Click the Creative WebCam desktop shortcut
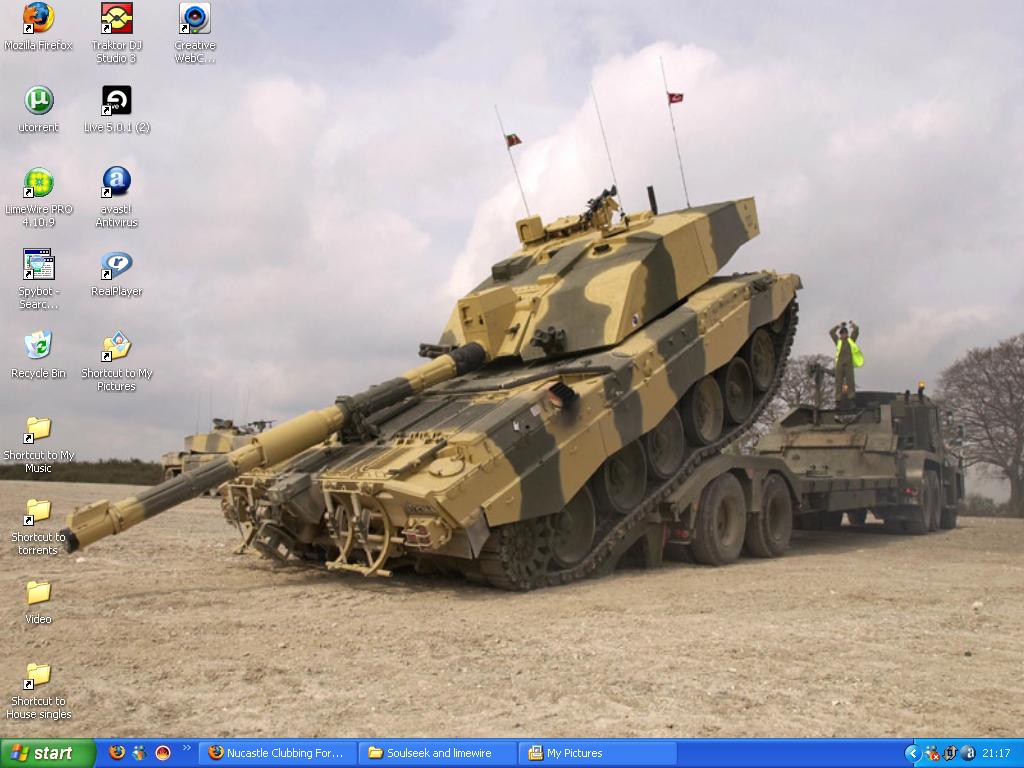The width and height of the screenshot is (1024, 768). pos(195,19)
